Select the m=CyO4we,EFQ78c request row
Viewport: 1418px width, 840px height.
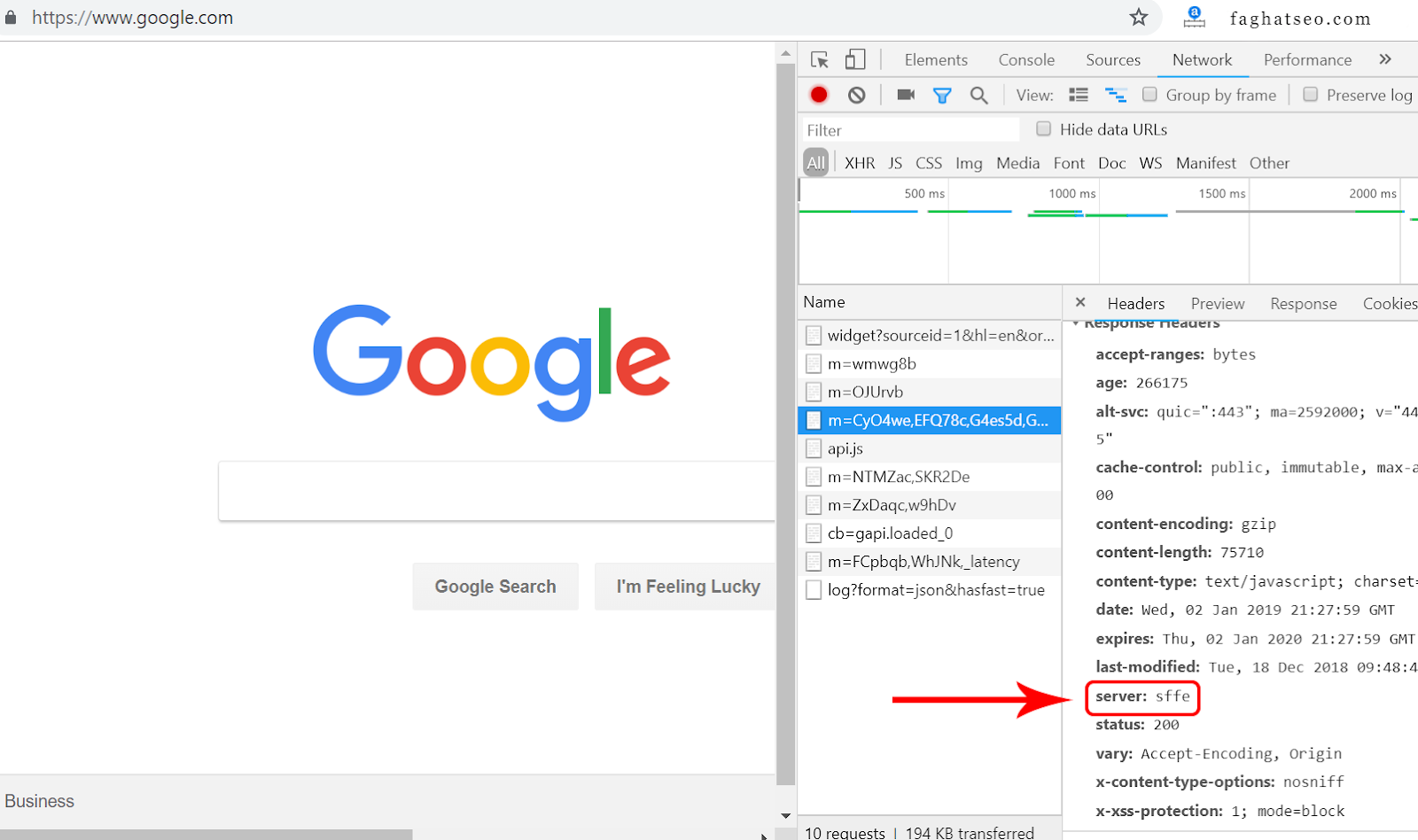tap(930, 420)
